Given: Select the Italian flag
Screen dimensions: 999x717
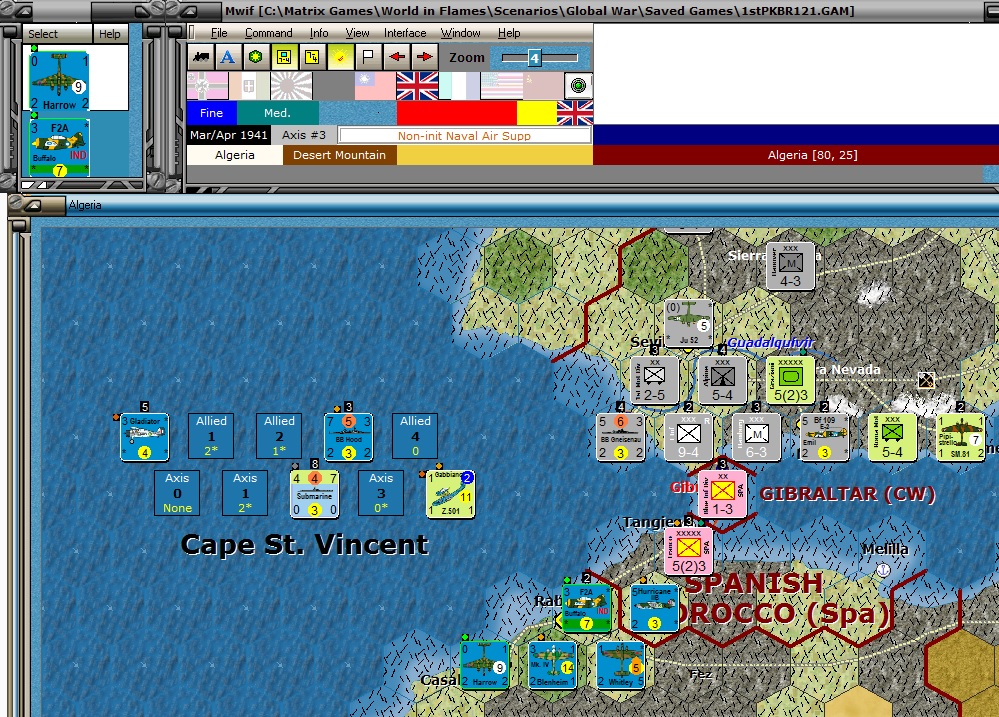Looking at the screenshot, I should tap(249, 86).
